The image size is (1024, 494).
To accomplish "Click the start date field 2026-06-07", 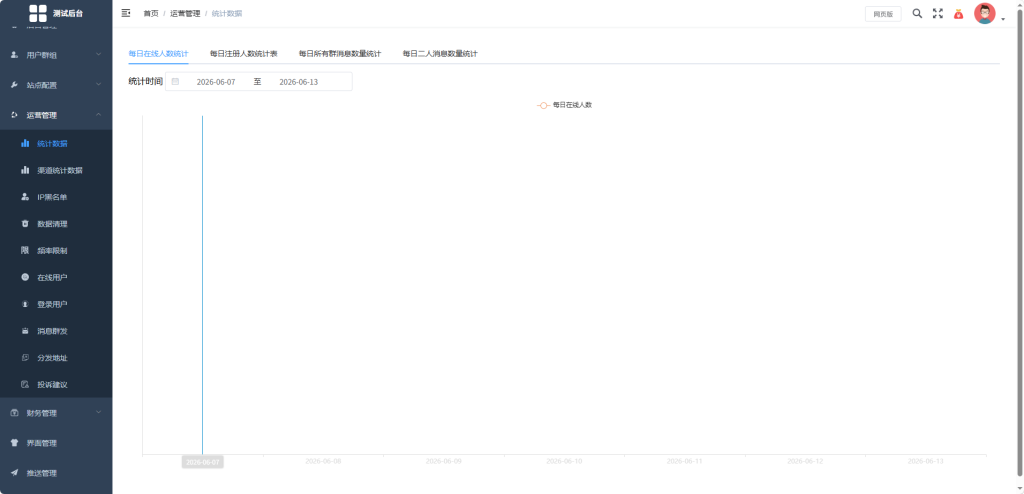I will click(x=216, y=82).
